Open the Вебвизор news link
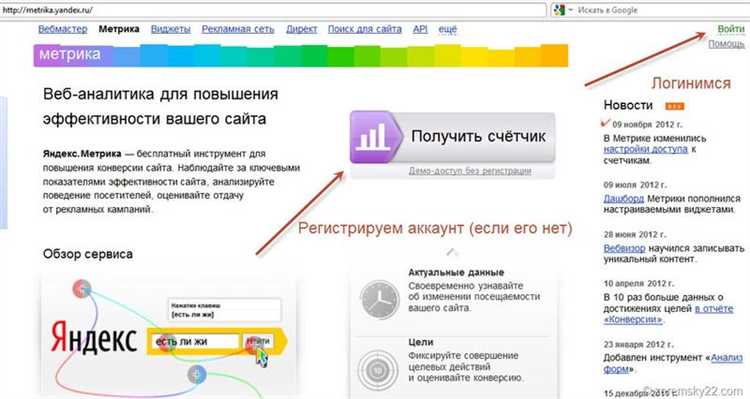This screenshot has height=399, width=750. pos(624,248)
